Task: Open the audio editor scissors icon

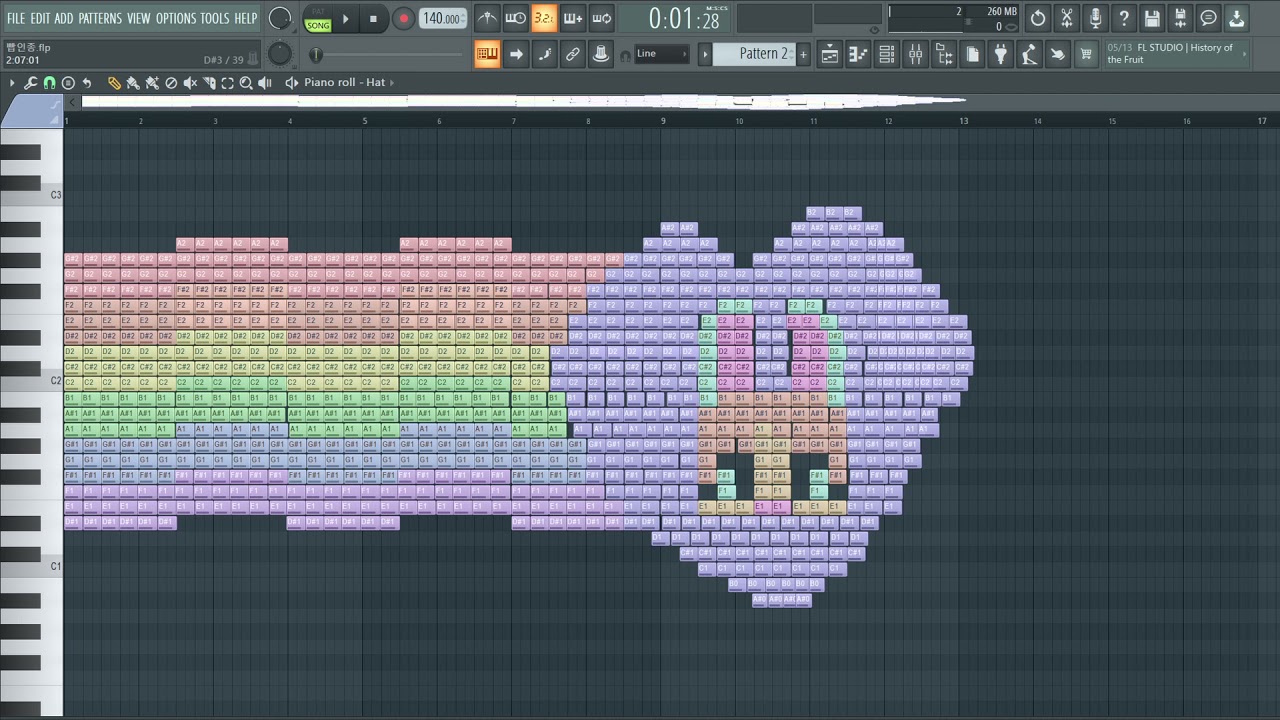Action: (x=1067, y=18)
